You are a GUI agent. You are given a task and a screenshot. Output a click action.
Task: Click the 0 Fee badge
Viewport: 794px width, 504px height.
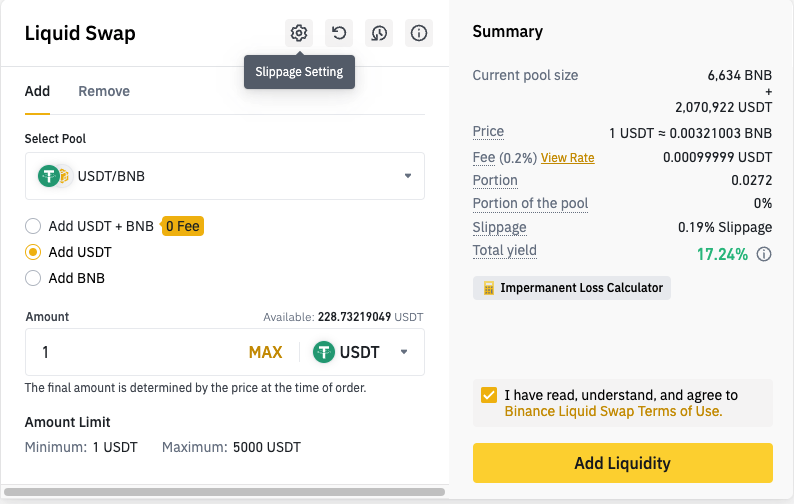coord(182,226)
